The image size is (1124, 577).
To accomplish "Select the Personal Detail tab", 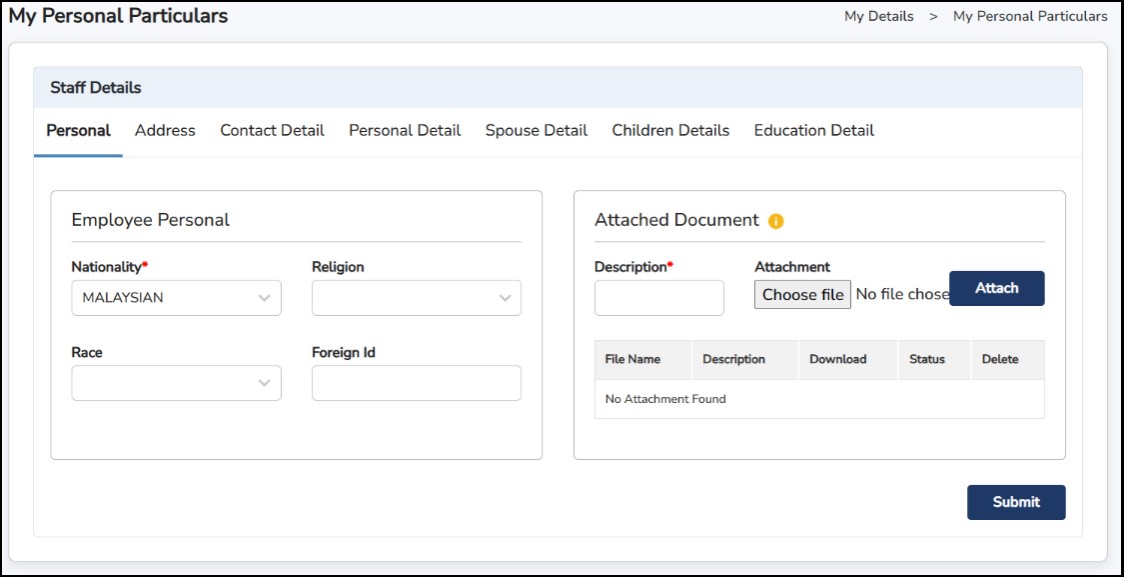I will point(404,131).
